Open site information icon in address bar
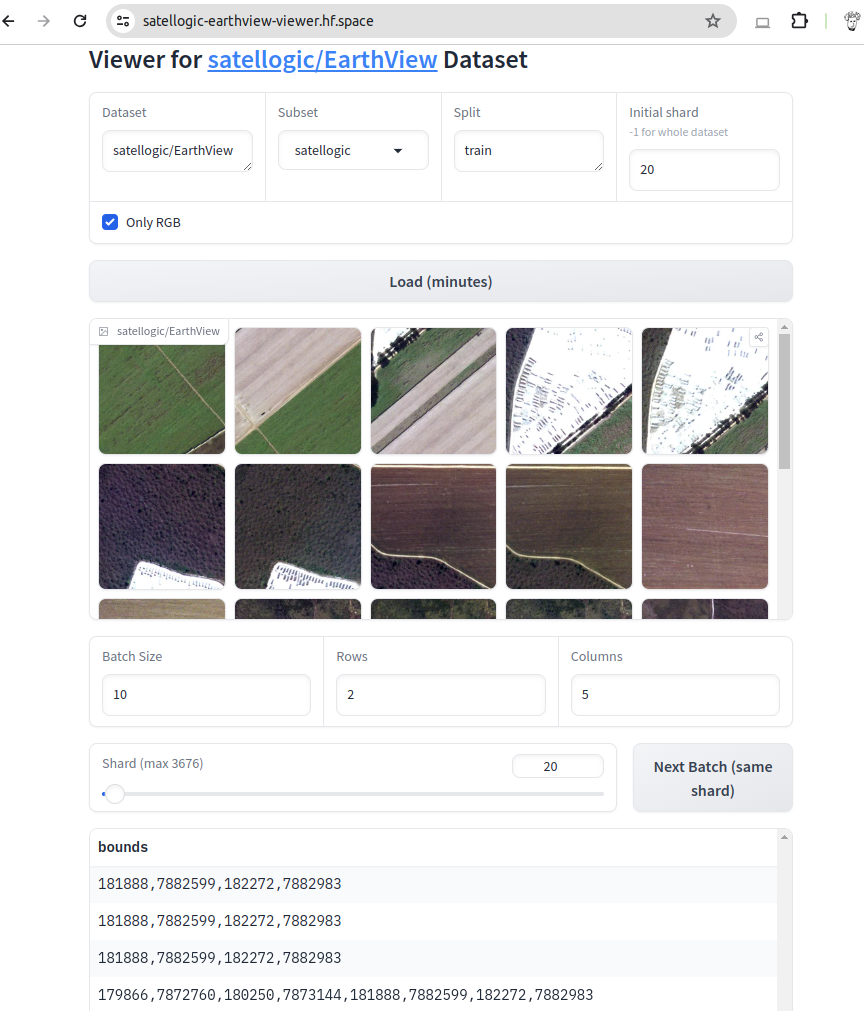The height and width of the screenshot is (1011, 864). point(123,21)
